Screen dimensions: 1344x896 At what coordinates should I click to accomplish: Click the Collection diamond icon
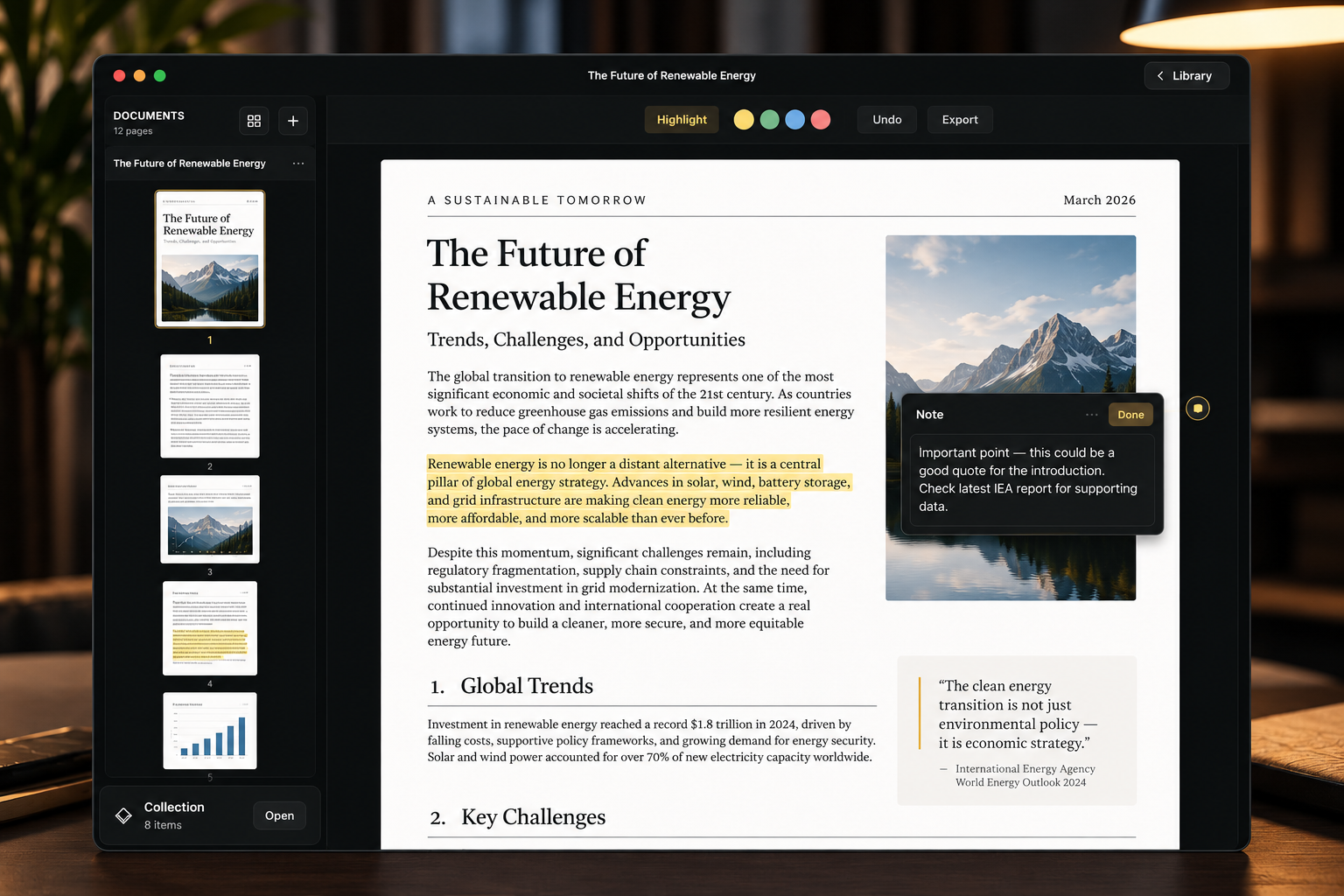123,815
